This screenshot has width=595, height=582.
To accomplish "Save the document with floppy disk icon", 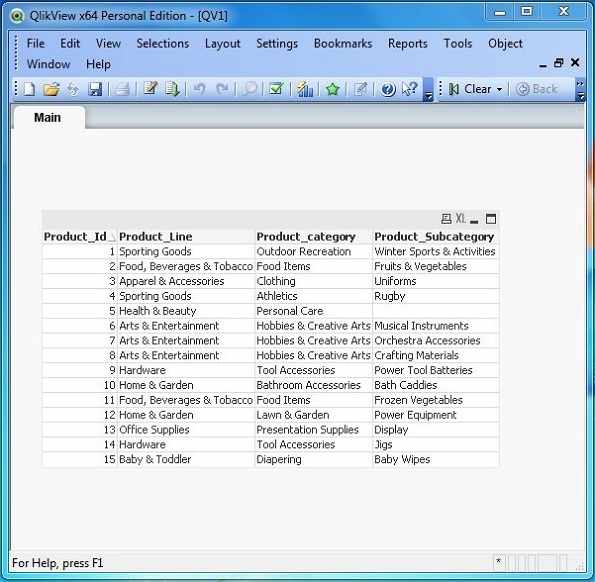I will pyautogui.click(x=95, y=89).
